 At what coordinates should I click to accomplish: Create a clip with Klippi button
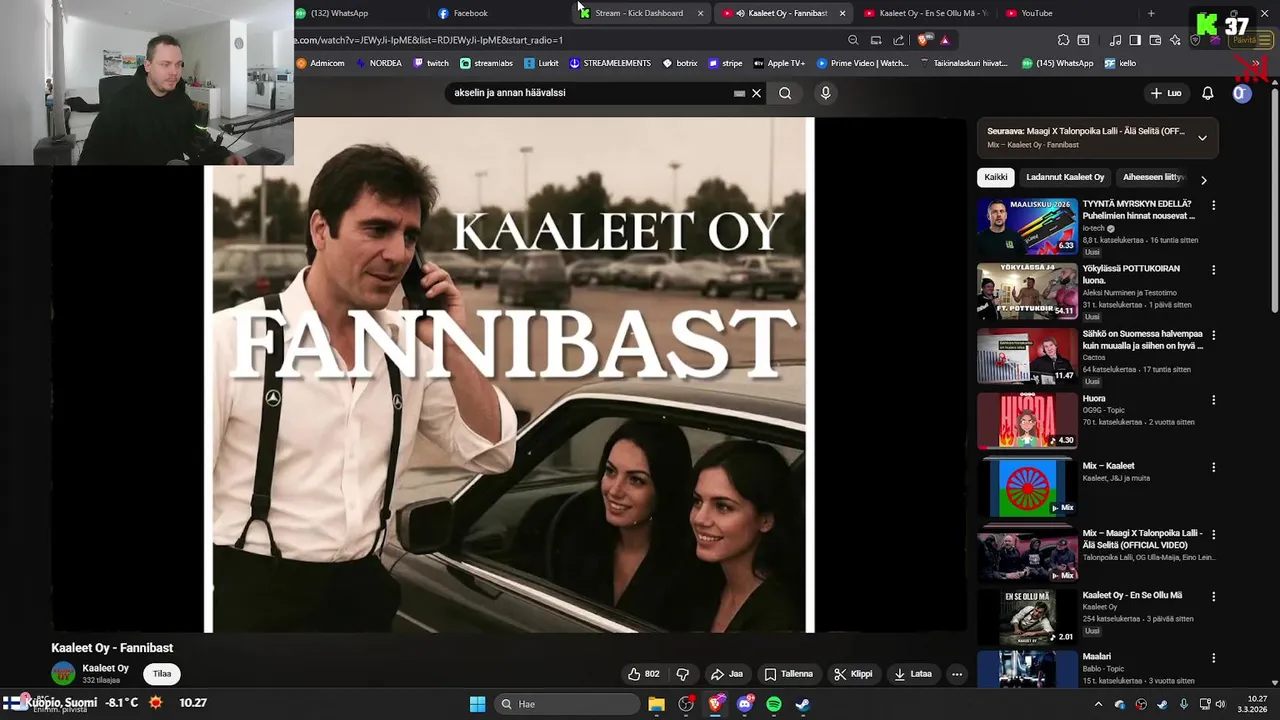click(853, 674)
